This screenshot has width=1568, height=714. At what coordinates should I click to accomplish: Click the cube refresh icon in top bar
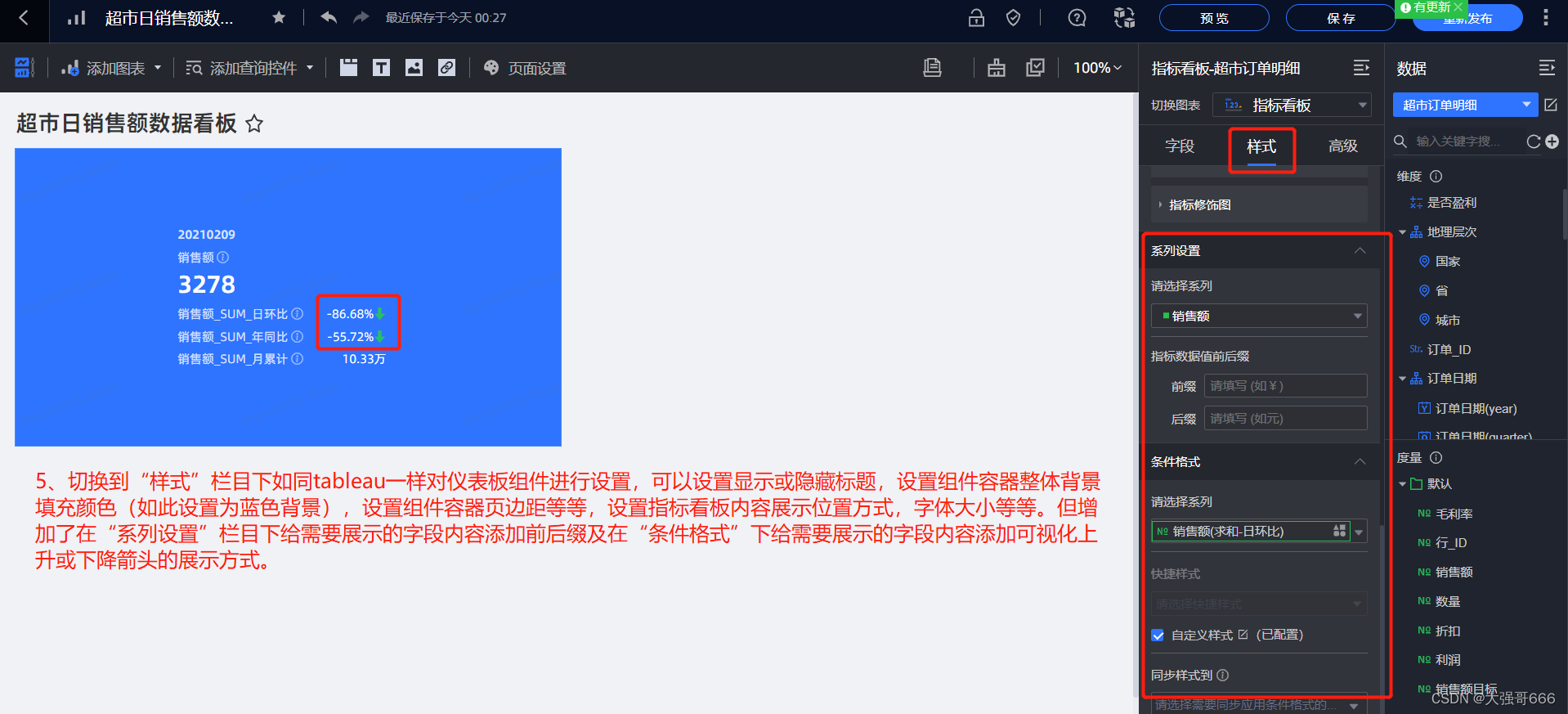tap(1124, 18)
